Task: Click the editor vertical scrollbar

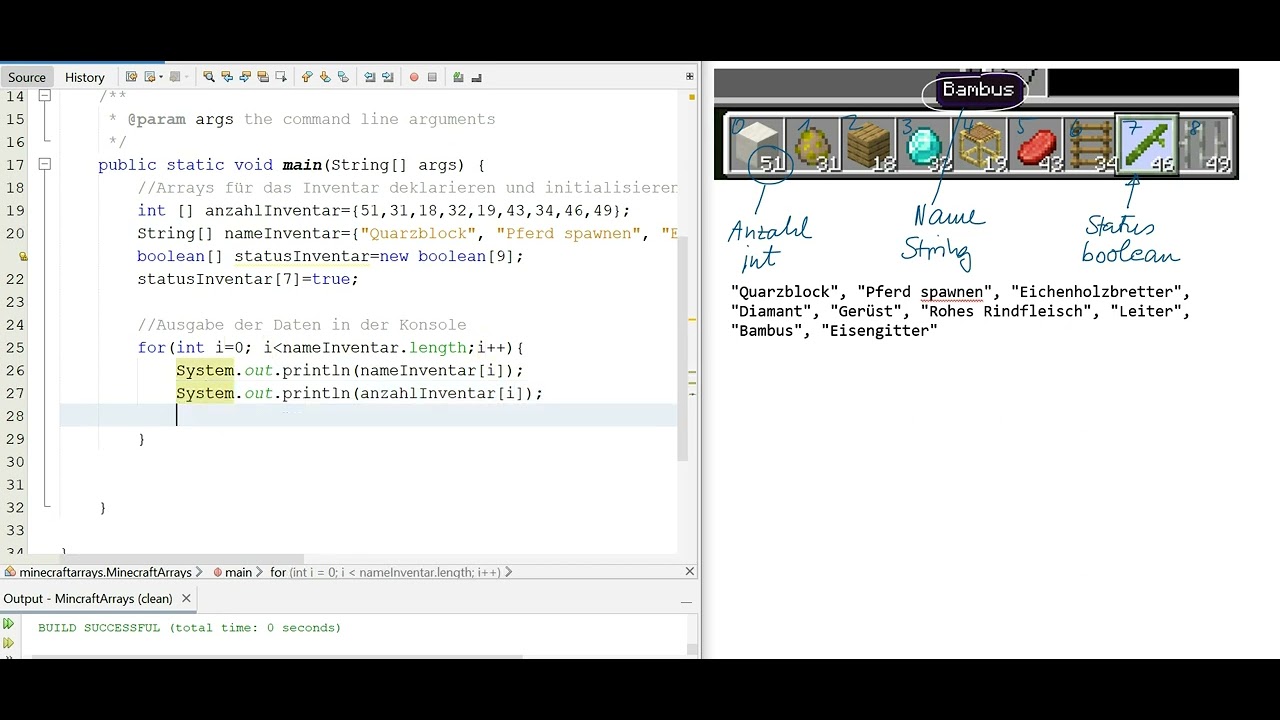Action: [x=683, y=350]
